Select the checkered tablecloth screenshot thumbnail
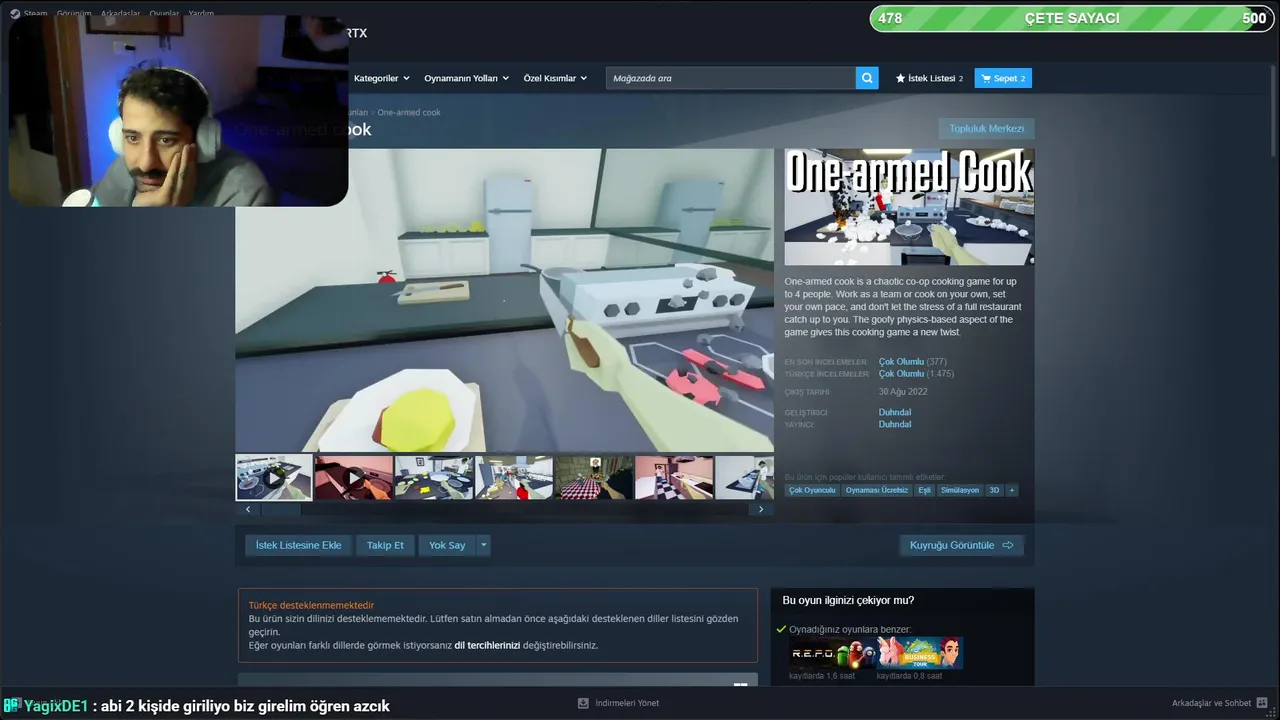The width and height of the screenshot is (1280, 720). 594,477
